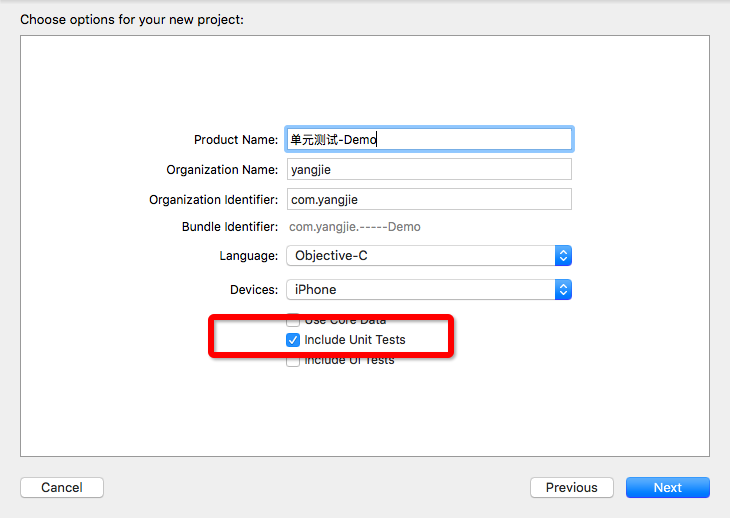Cancel the new project dialog
Screen dimensions: 730x518
click(x=62, y=488)
